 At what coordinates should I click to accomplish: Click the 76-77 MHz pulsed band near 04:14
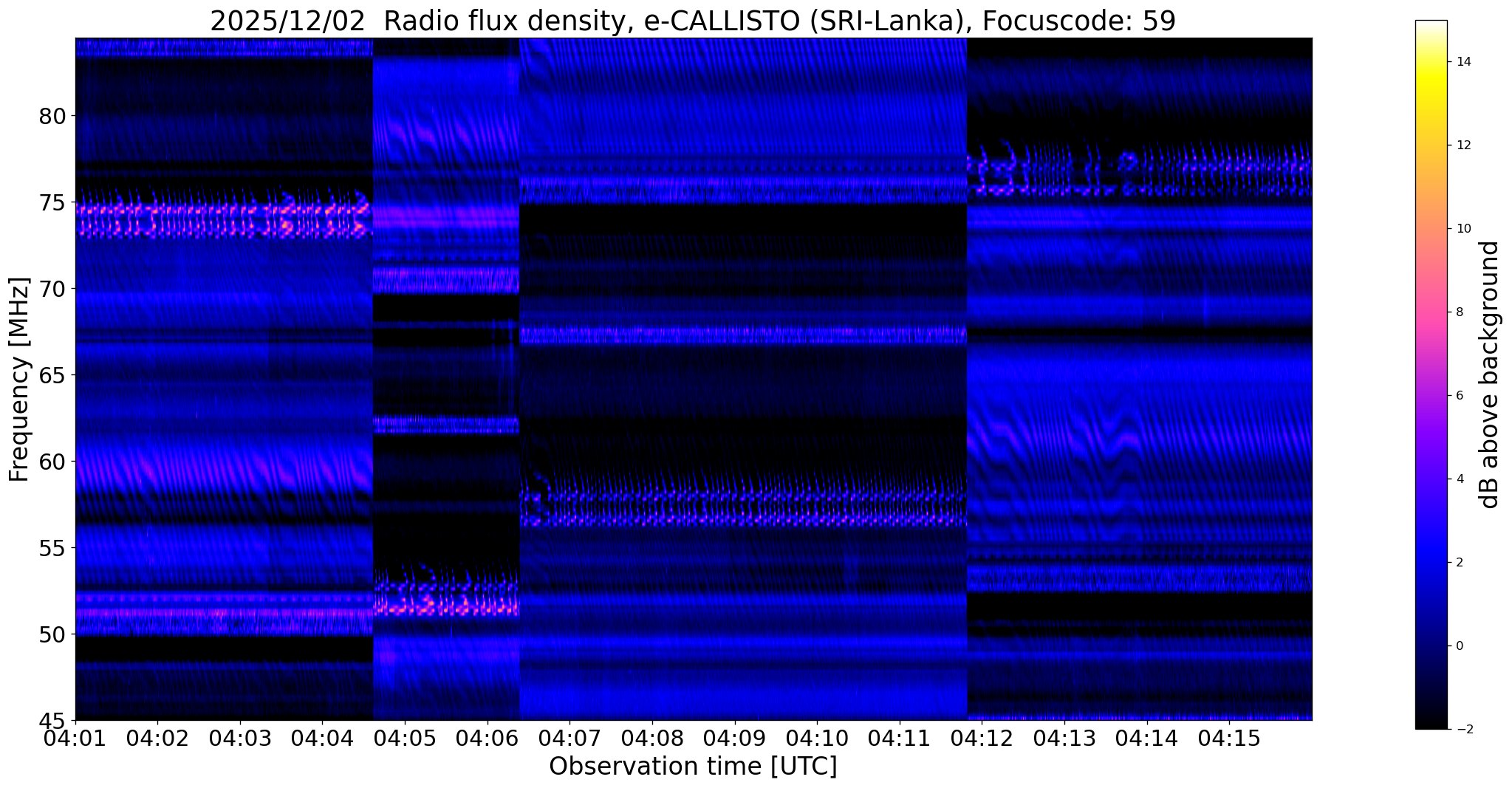[x=1140, y=171]
